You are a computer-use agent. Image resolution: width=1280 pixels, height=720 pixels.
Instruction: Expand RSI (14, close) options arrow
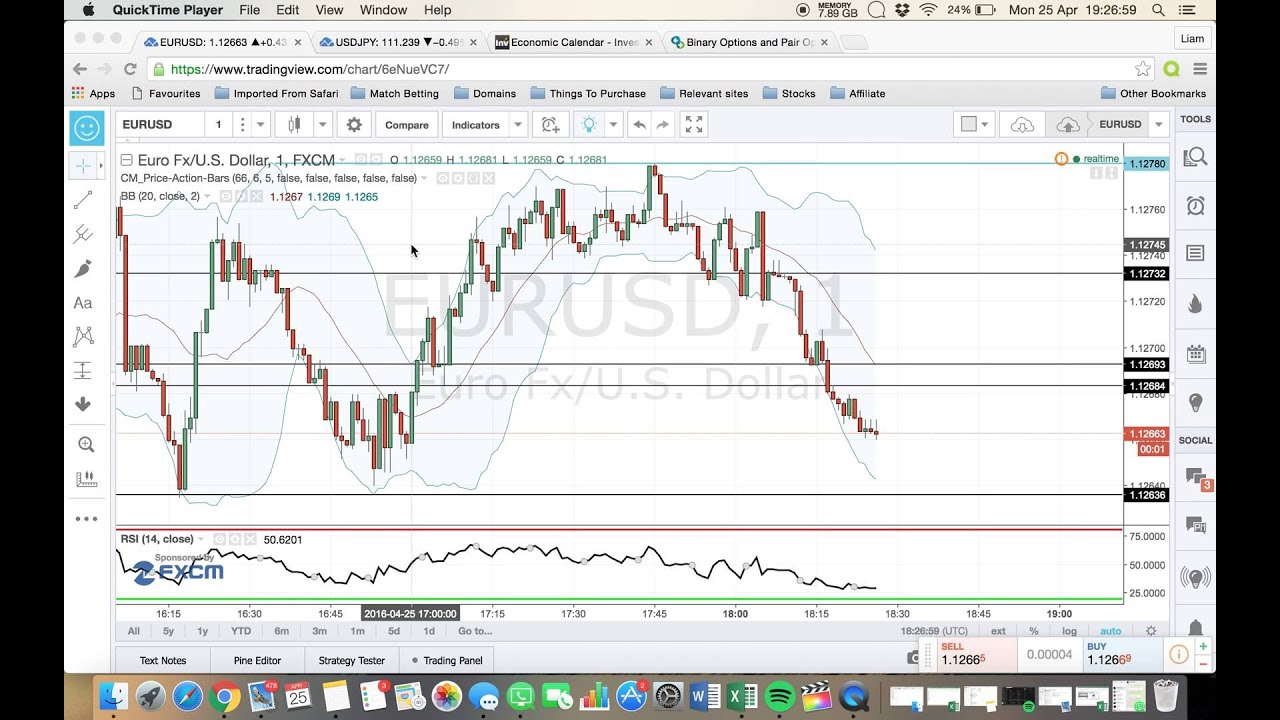pos(201,539)
